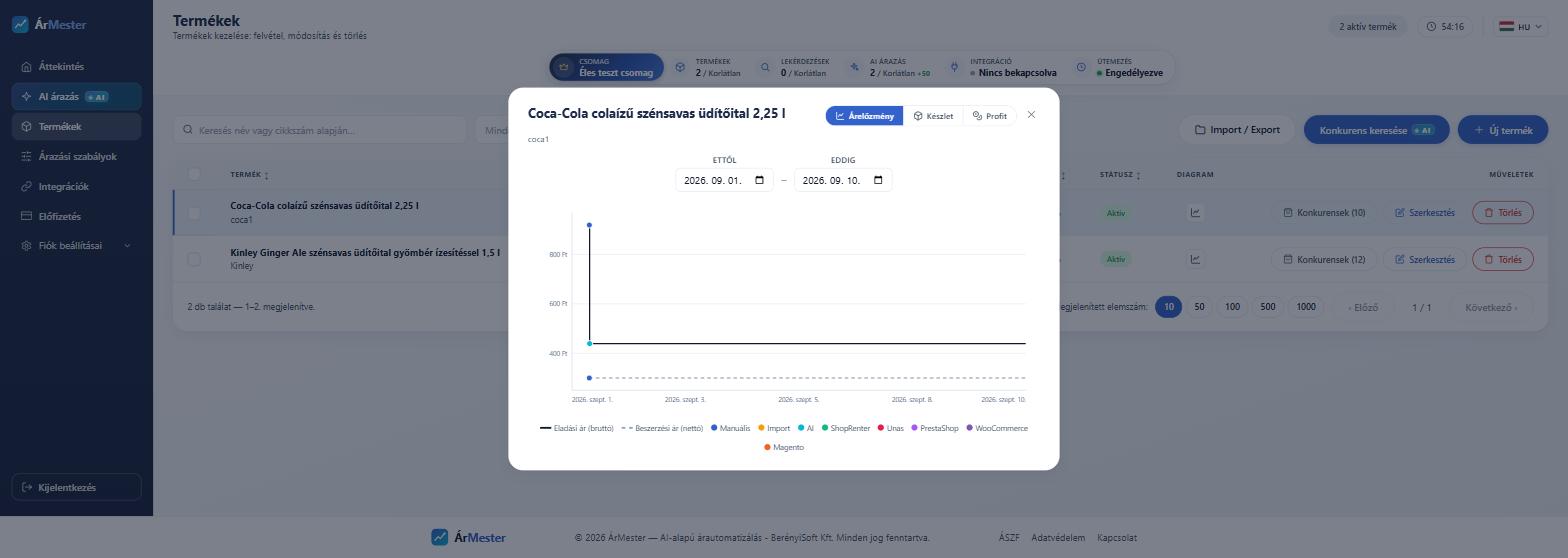Toggle ShopRenter legend entry
Viewport: 1568px width, 558px height.
click(x=846, y=428)
